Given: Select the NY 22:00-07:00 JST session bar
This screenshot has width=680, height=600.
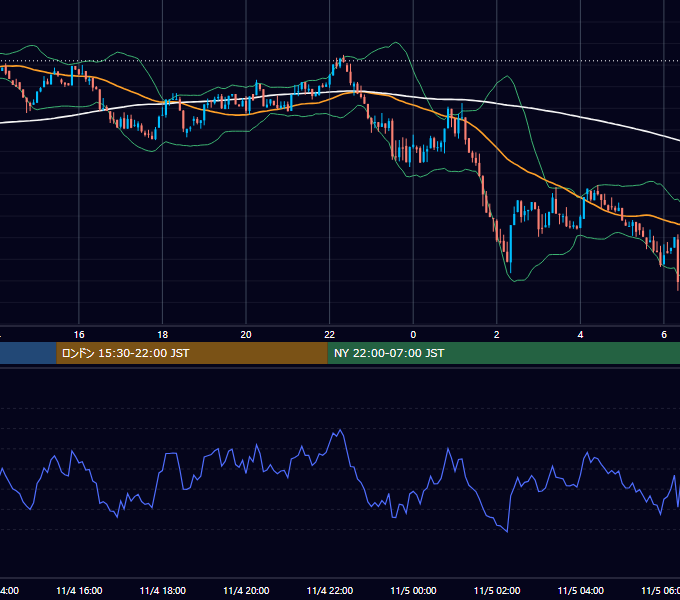Looking at the screenshot, I should coord(503,353).
